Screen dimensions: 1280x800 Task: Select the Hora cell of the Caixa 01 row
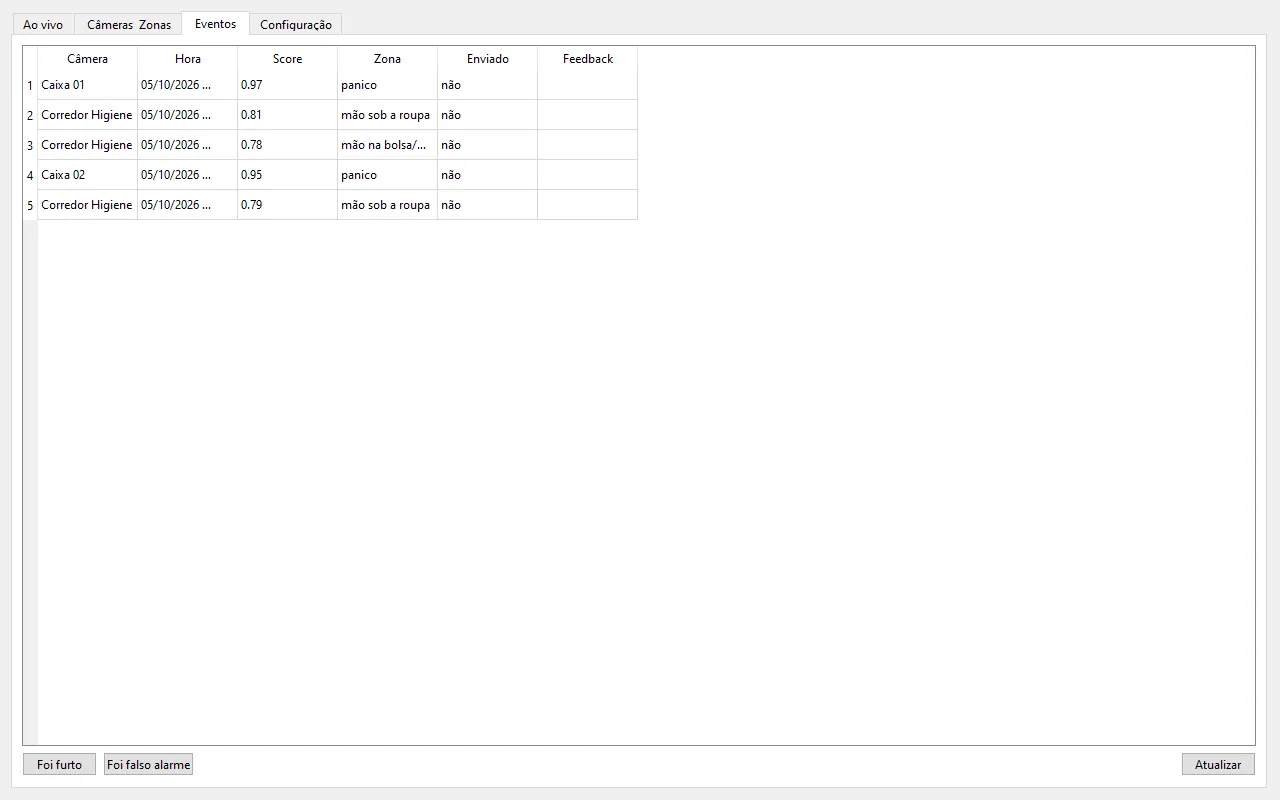coord(187,85)
